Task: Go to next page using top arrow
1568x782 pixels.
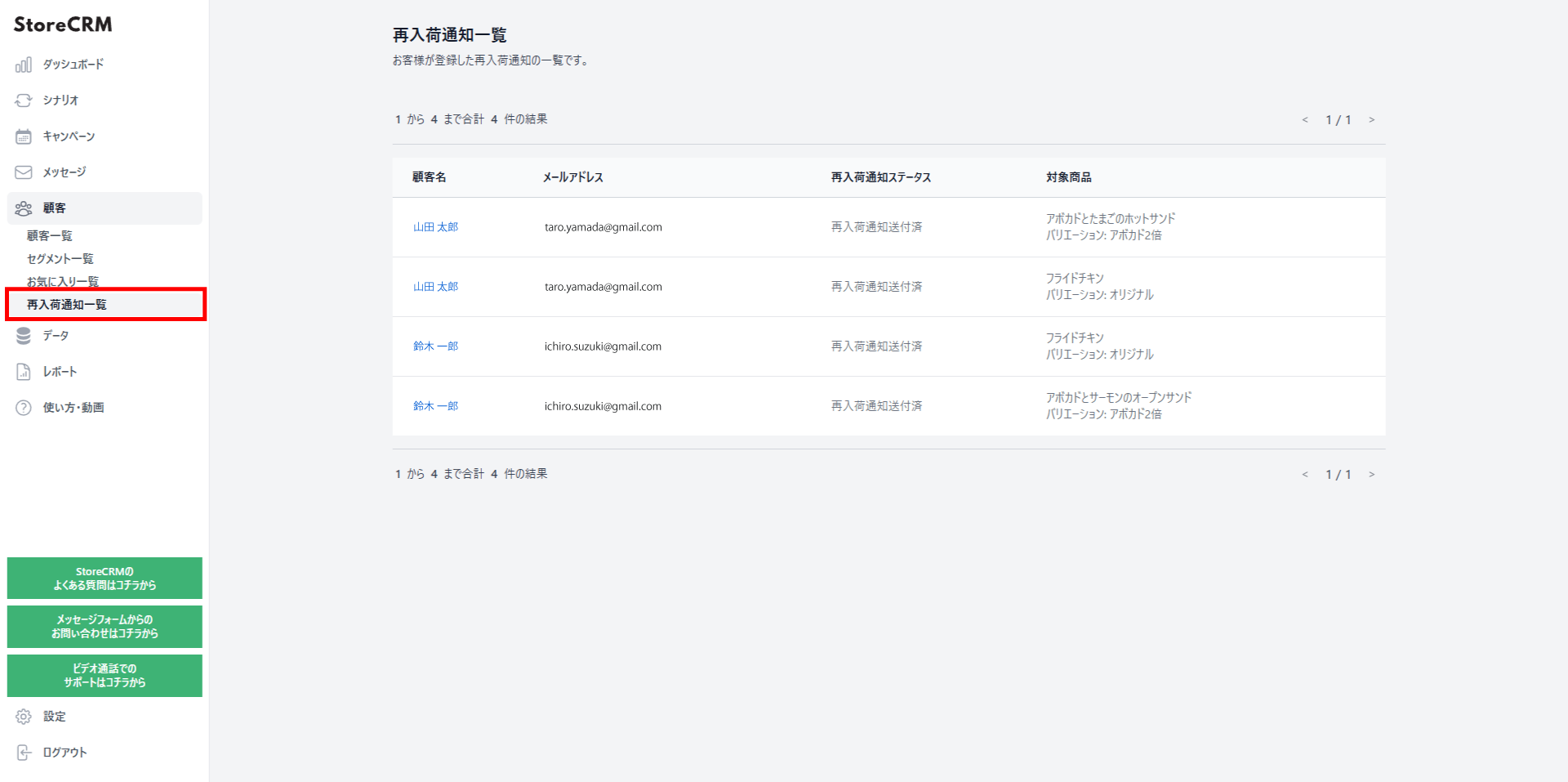Action: [1372, 120]
